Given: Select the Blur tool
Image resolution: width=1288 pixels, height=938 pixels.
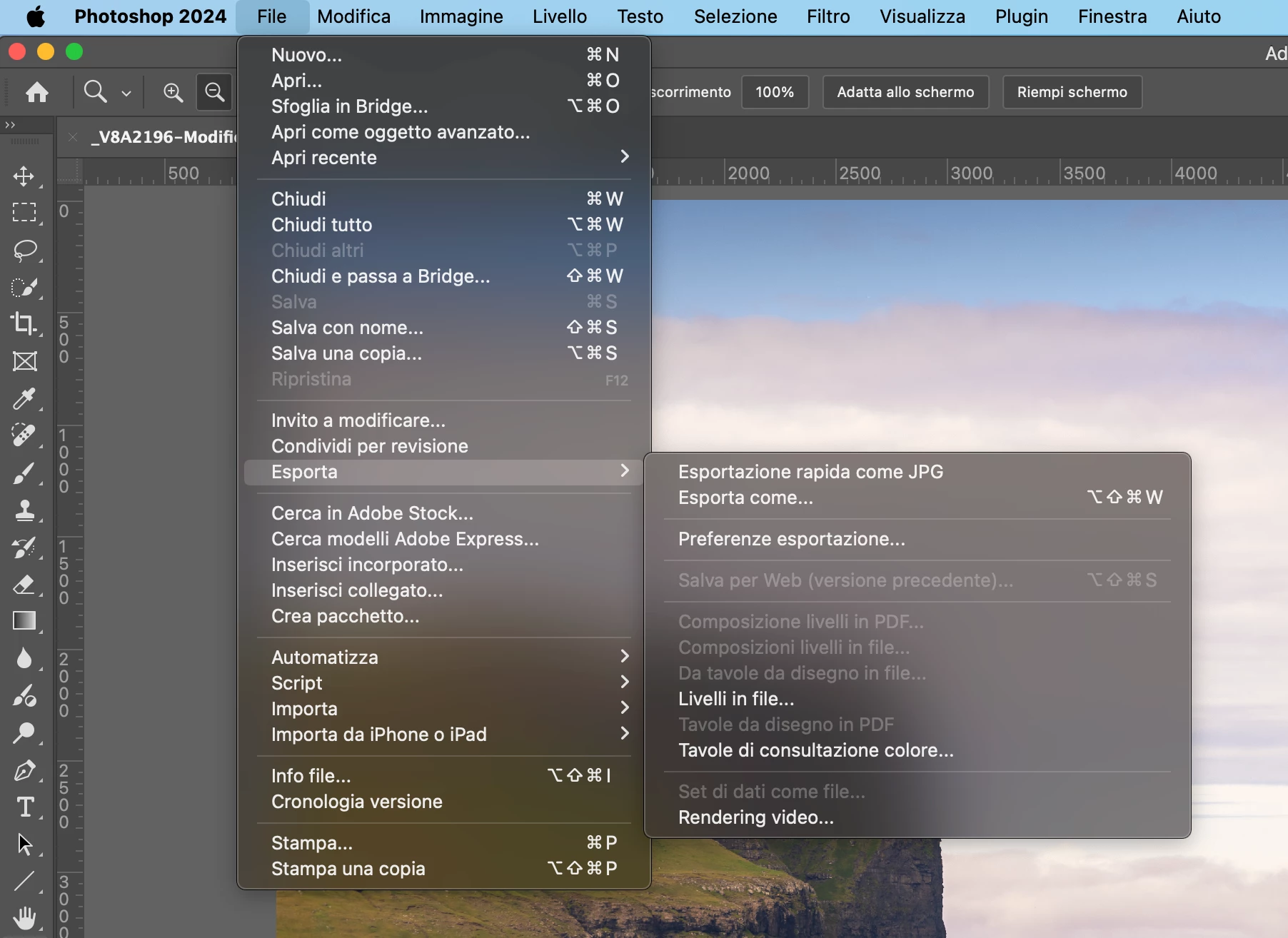Looking at the screenshot, I should (x=24, y=658).
